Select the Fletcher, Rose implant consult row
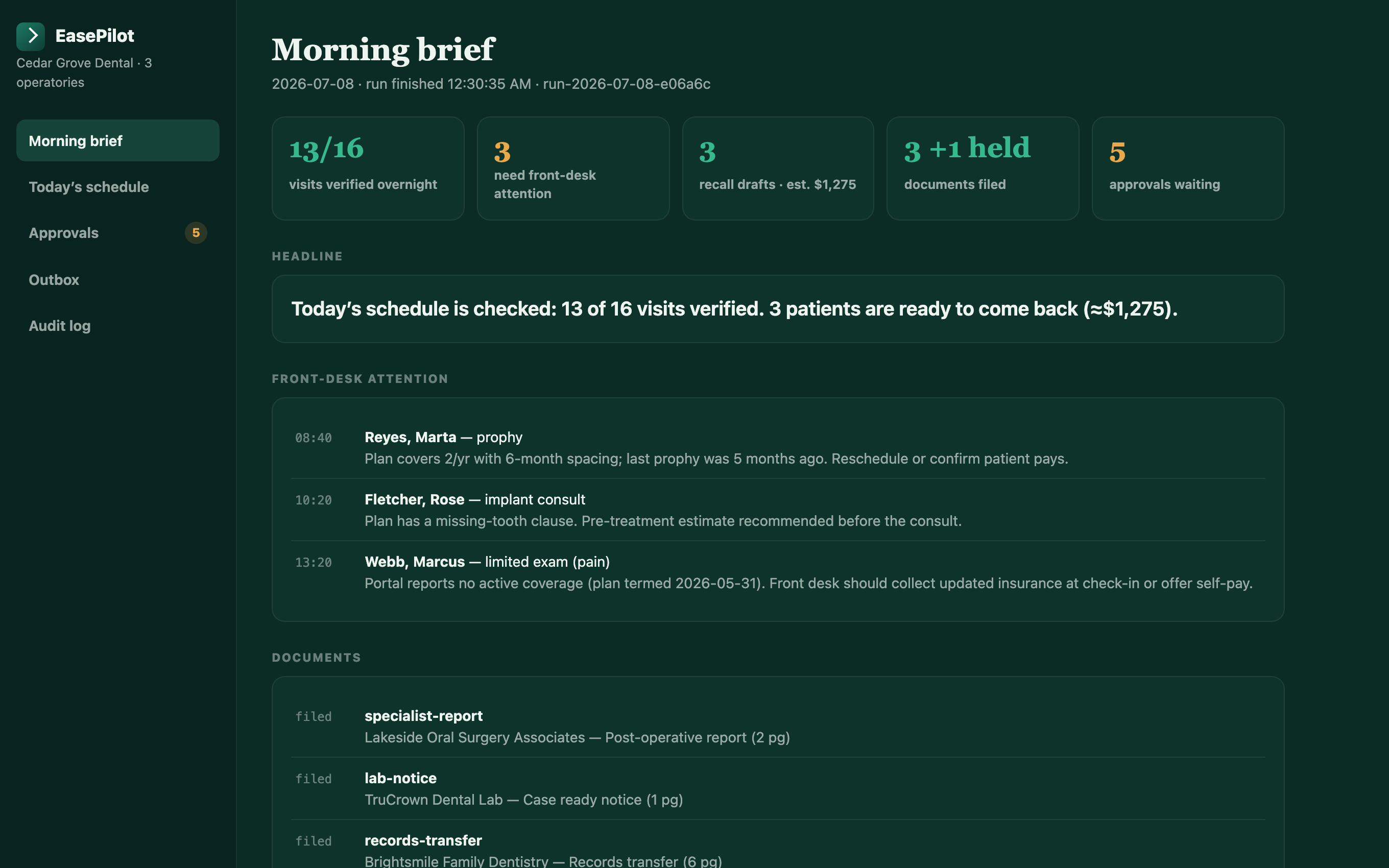1389x868 pixels. (x=778, y=510)
